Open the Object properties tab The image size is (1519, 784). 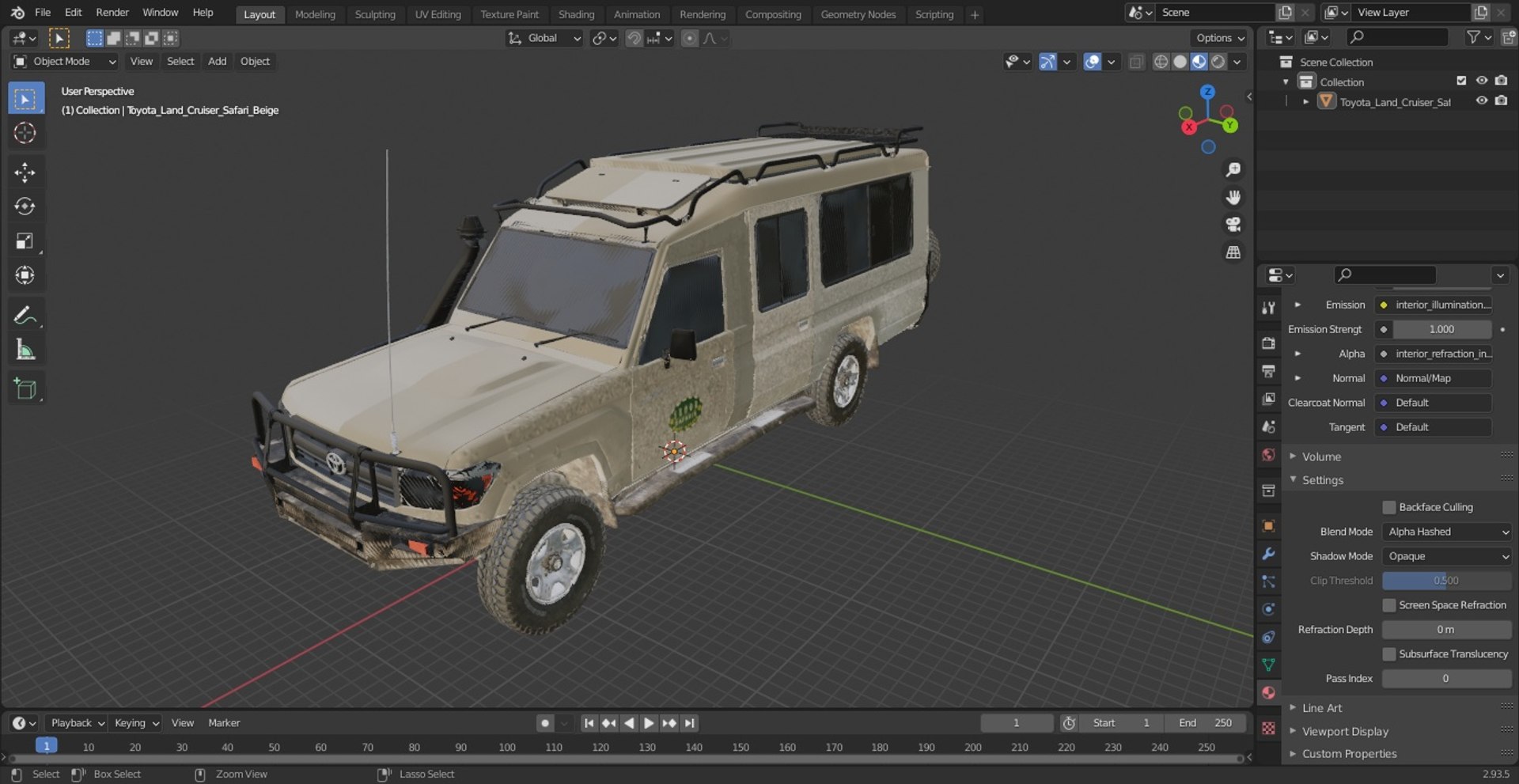1268,526
